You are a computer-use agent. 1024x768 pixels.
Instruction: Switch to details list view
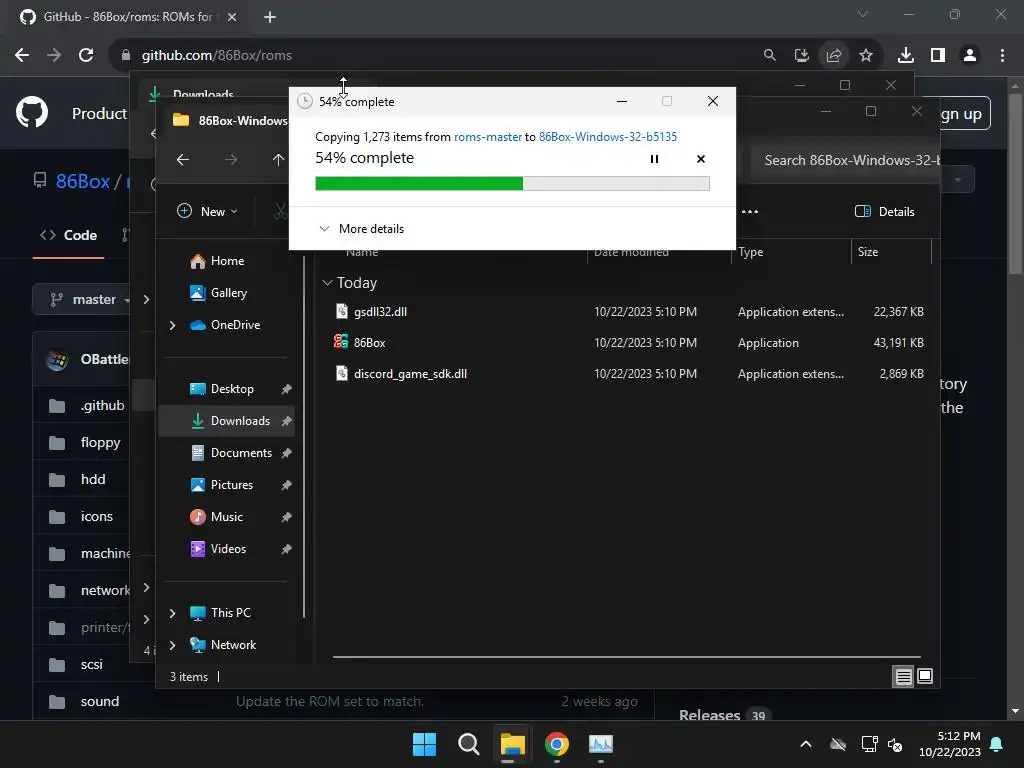pyautogui.click(x=903, y=677)
